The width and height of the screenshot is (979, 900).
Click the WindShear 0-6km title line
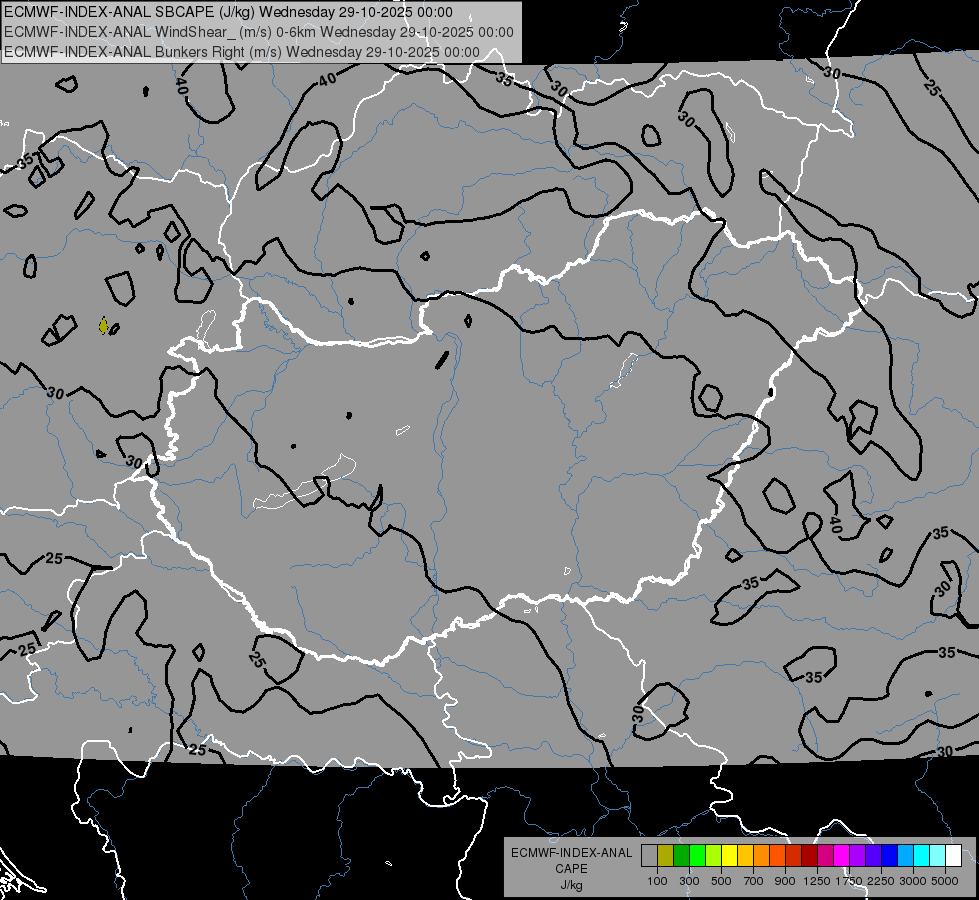[x=258, y=32]
